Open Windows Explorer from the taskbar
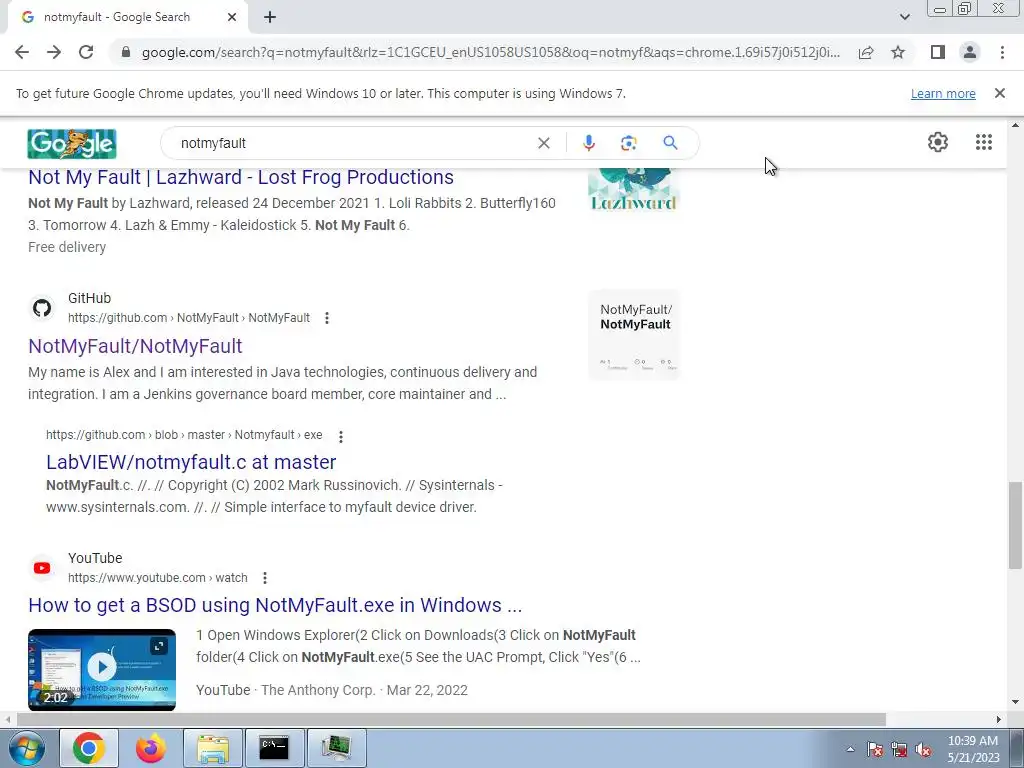This screenshot has width=1024, height=768. (x=213, y=748)
